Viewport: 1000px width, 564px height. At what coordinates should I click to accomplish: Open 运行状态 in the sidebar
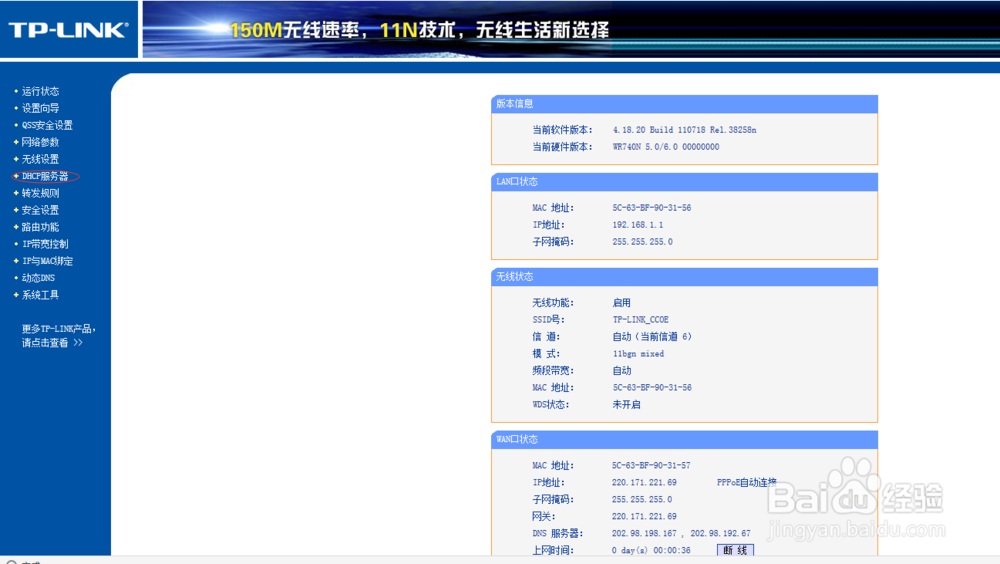coord(40,91)
